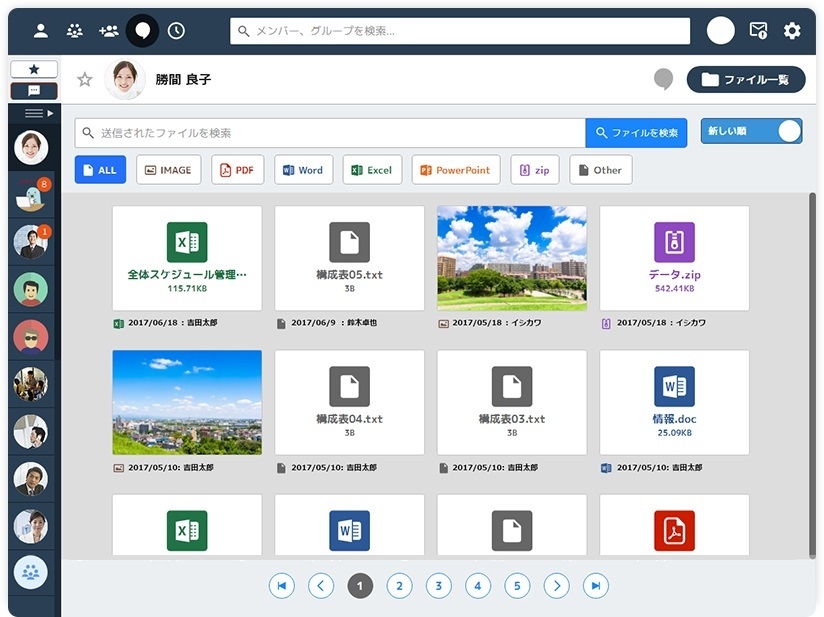Click the file search input field
This screenshot has width=824, height=617.
pos(330,133)
